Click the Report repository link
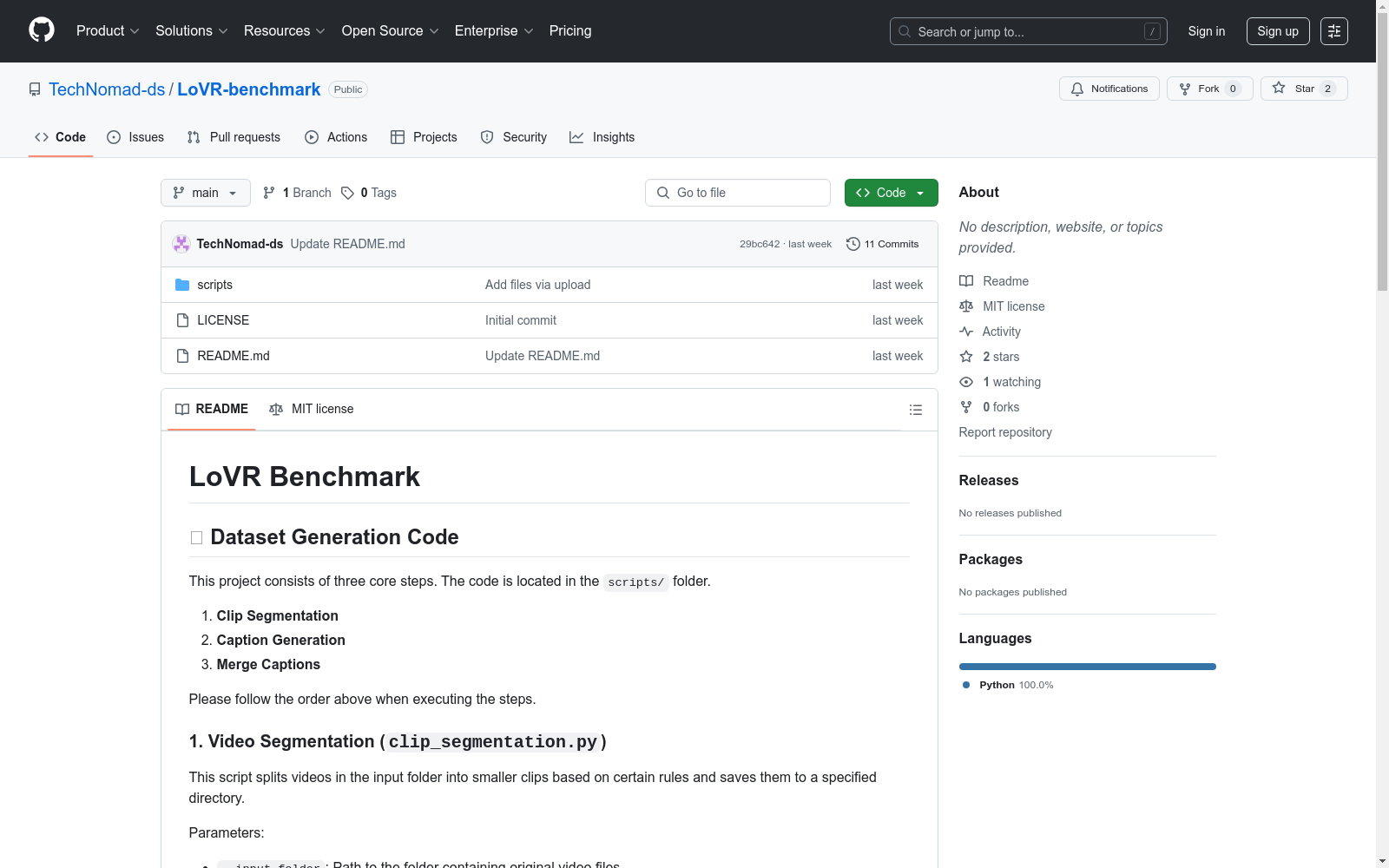Image resolution: width=1389 pixels, height=868 pixels. click(x=1005, y=432)
